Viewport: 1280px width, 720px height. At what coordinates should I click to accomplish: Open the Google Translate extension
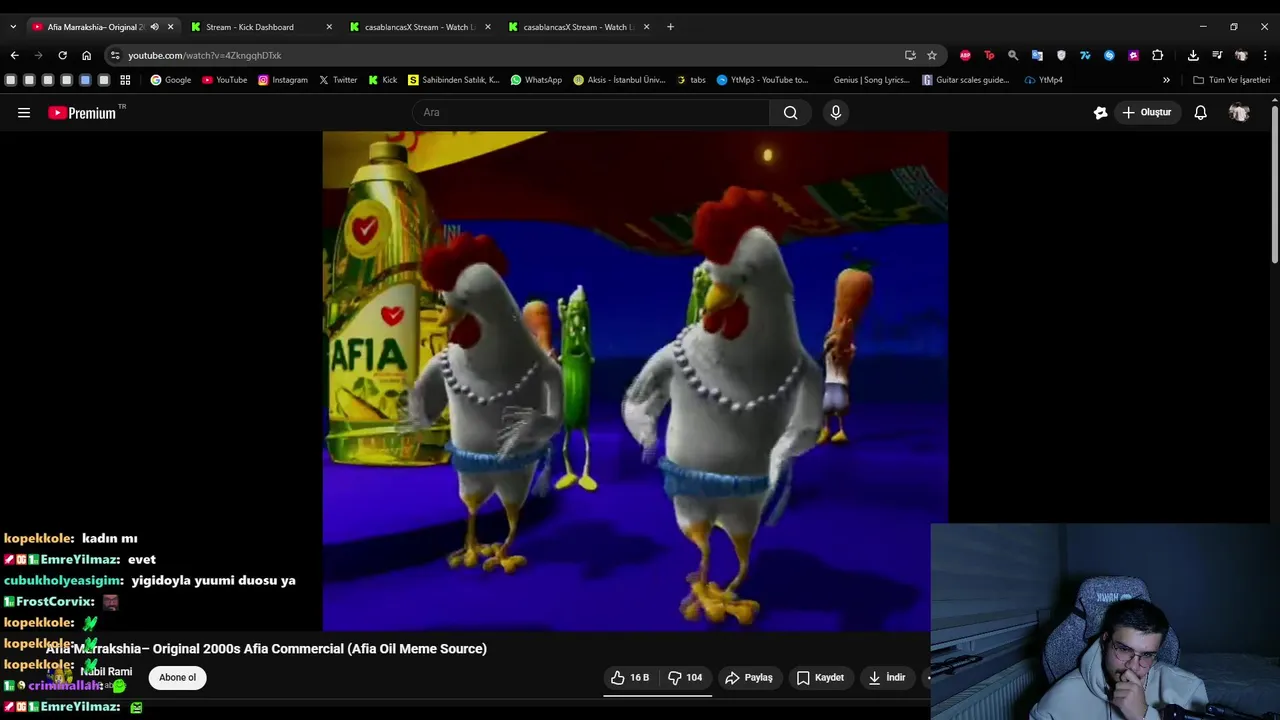[1037, 55]
